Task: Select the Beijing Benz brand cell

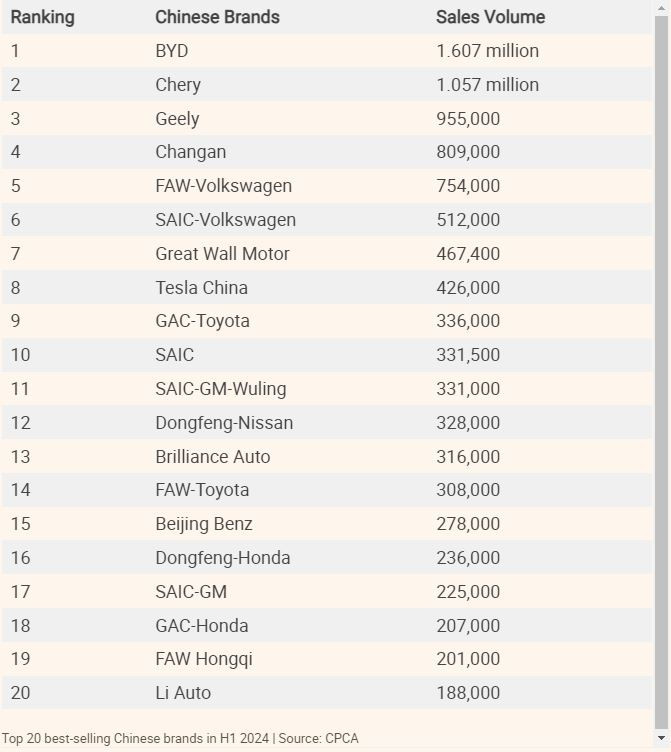Action: (203, 524)
